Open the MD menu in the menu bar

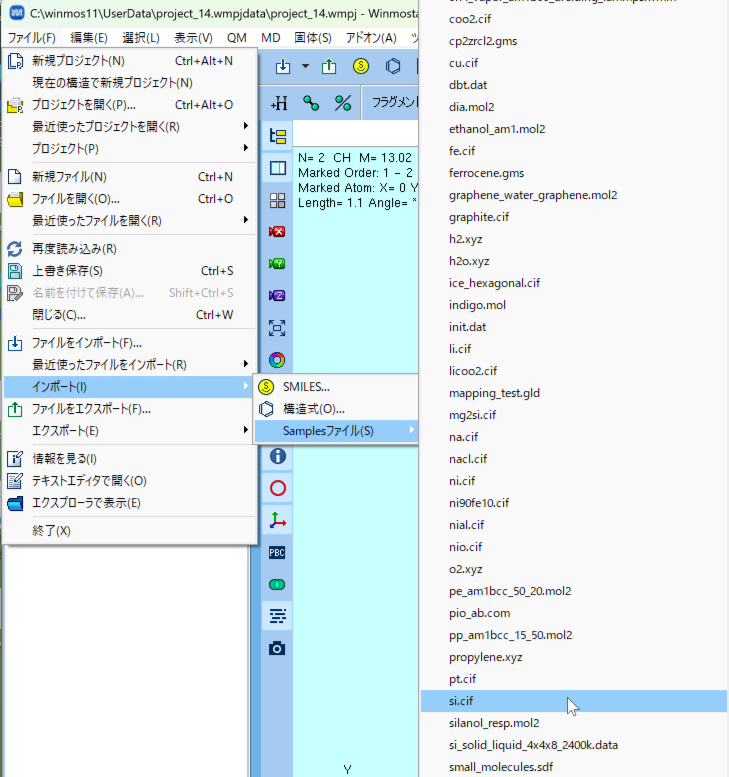tap(270, 38)
